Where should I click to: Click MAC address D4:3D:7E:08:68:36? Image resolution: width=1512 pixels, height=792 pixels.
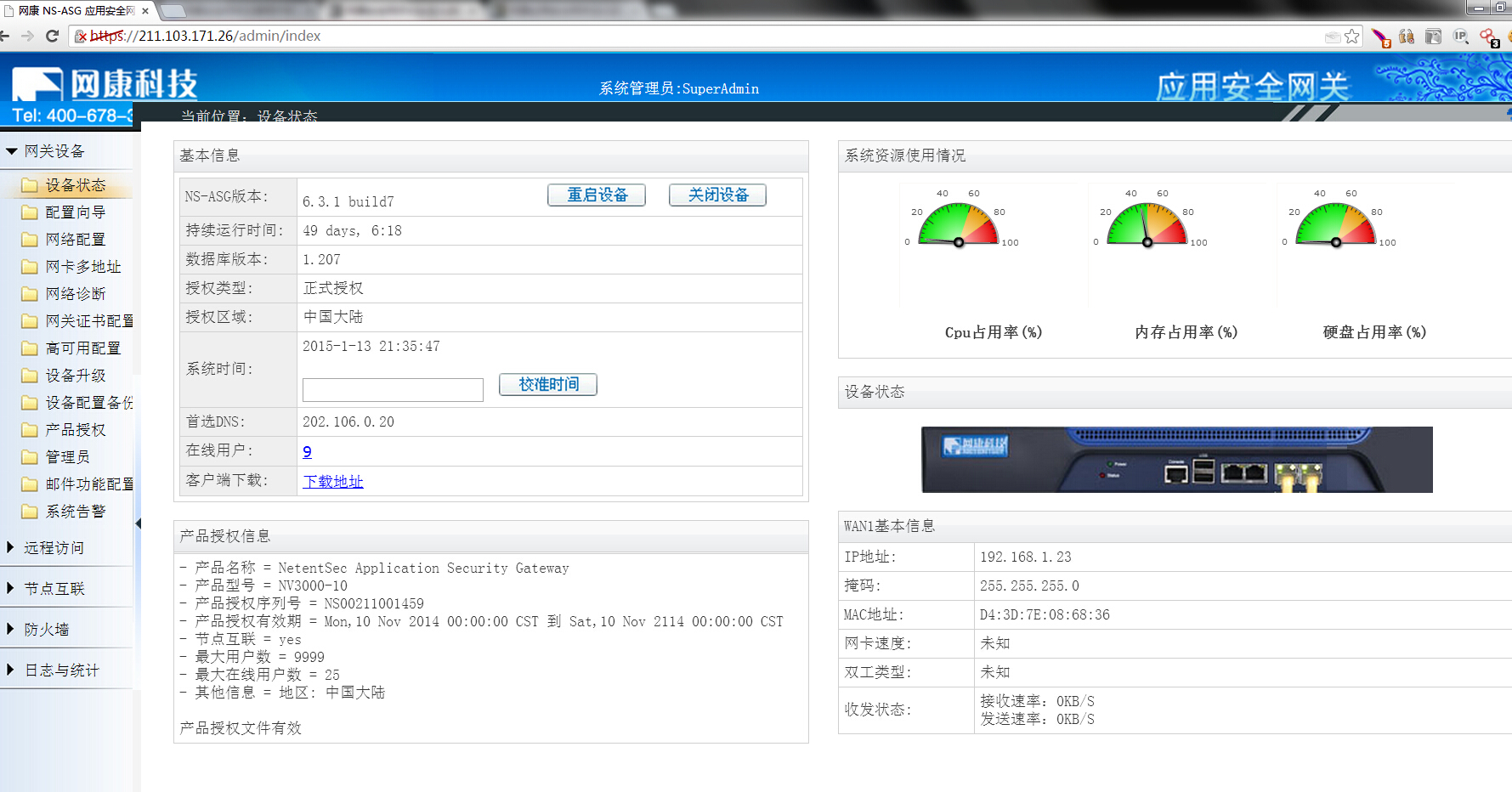coord(1045,615)
